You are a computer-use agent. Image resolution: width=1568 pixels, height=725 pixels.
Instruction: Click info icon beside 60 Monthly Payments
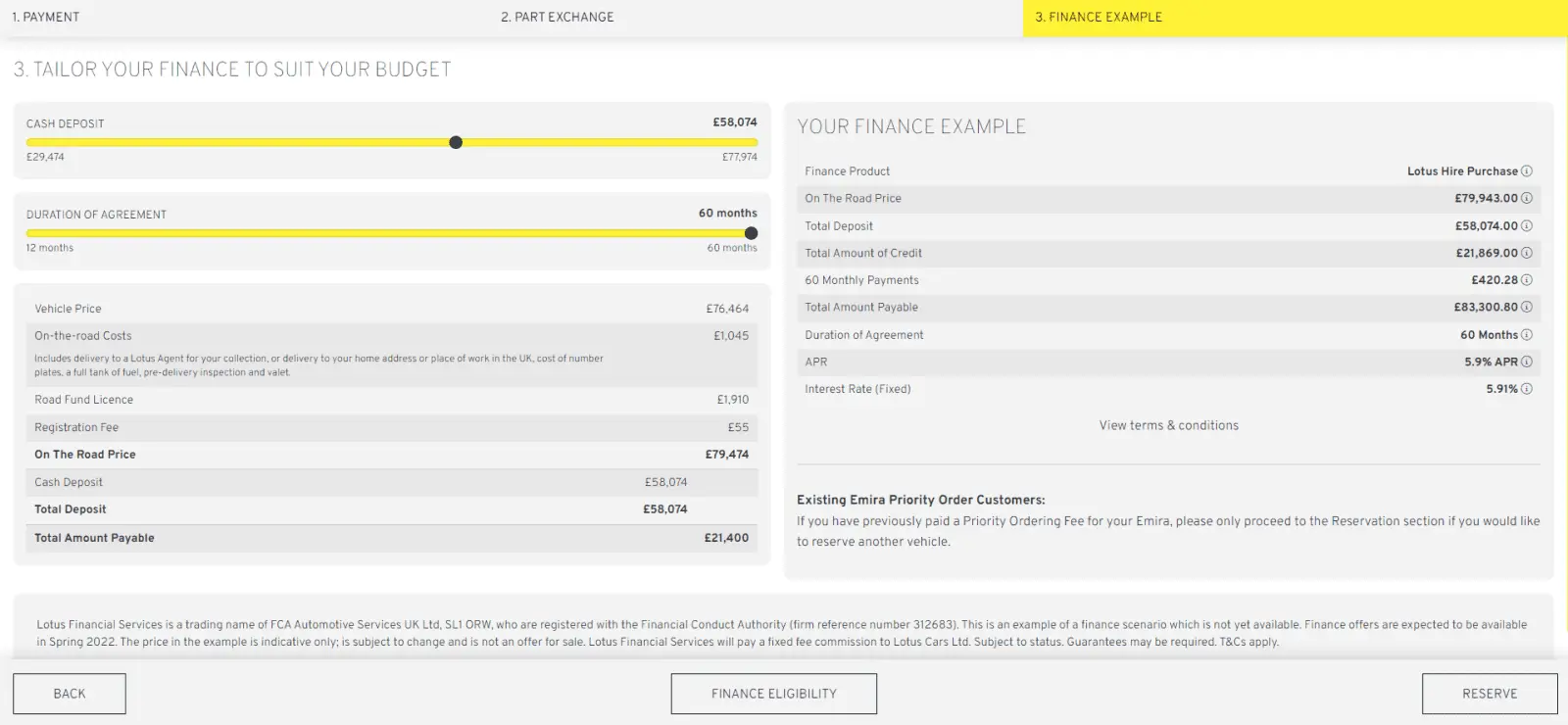point(1526,280)
